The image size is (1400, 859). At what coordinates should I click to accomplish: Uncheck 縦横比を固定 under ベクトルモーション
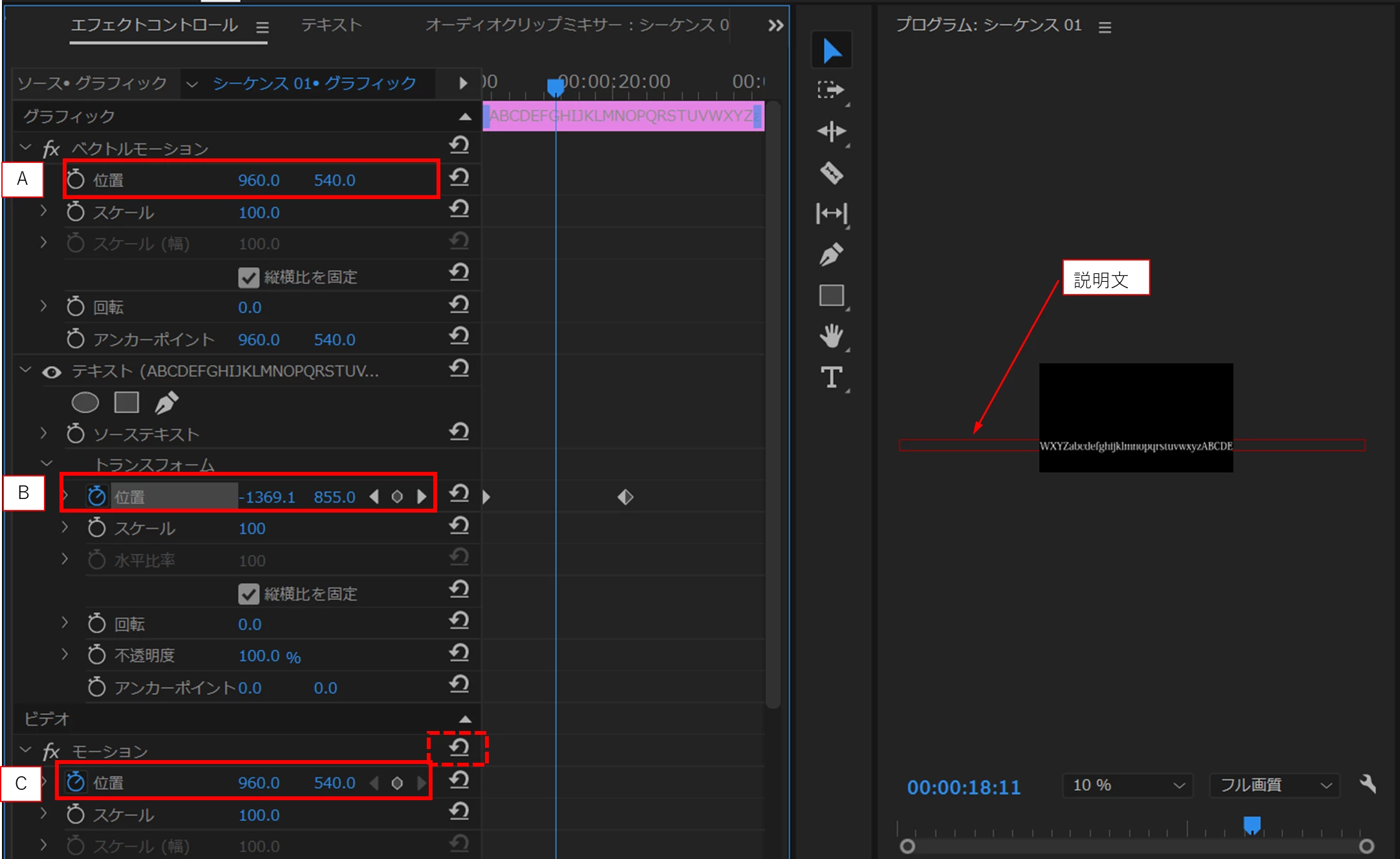pos(248,277)
